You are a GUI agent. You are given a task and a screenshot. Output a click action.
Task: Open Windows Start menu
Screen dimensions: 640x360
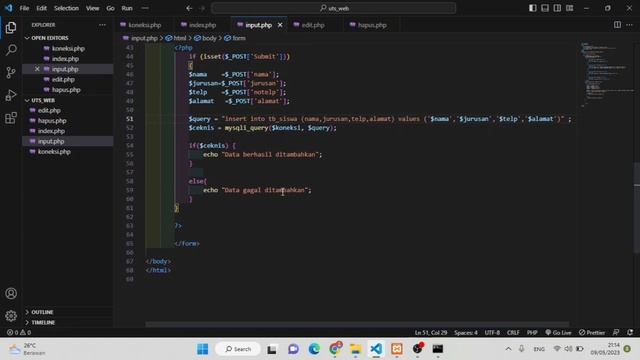click(202, 349)
